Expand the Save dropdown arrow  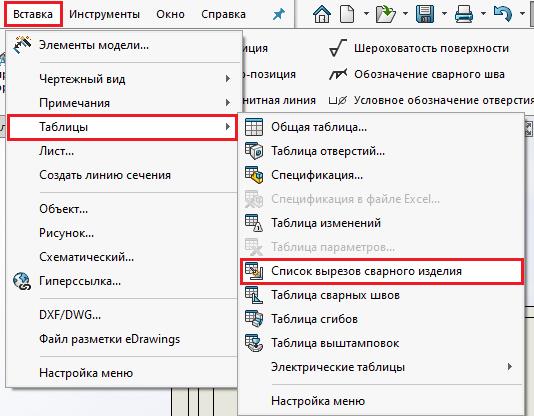444,14
